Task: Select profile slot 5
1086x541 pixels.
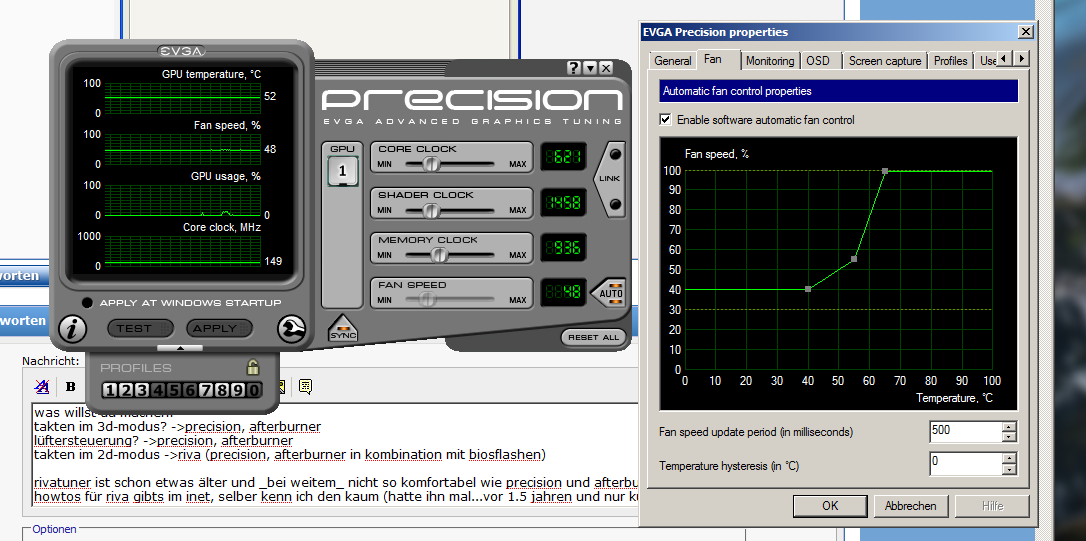Action: [174, 391]
